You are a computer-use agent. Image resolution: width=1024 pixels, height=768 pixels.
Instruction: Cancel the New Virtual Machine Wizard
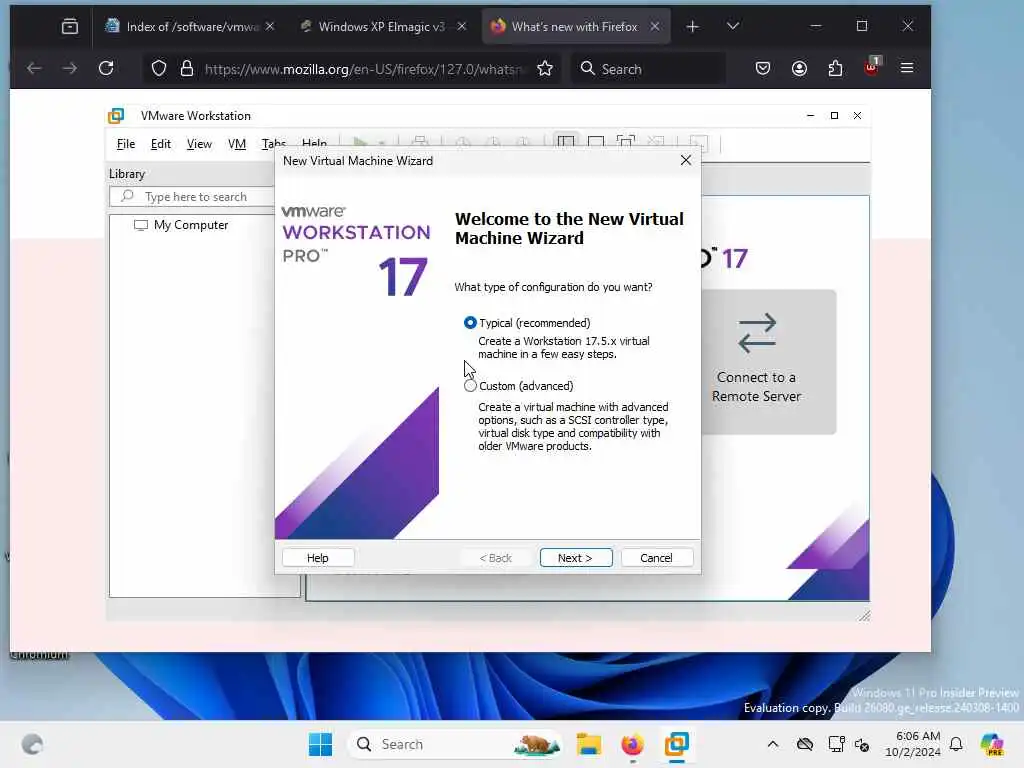pos(656,558)
